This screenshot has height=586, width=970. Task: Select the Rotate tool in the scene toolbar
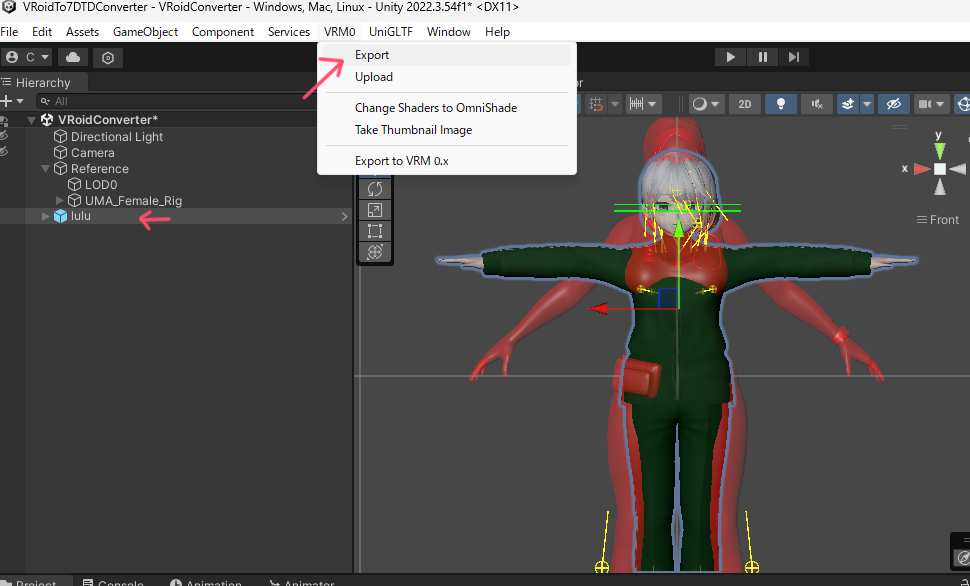click(375, 188)
